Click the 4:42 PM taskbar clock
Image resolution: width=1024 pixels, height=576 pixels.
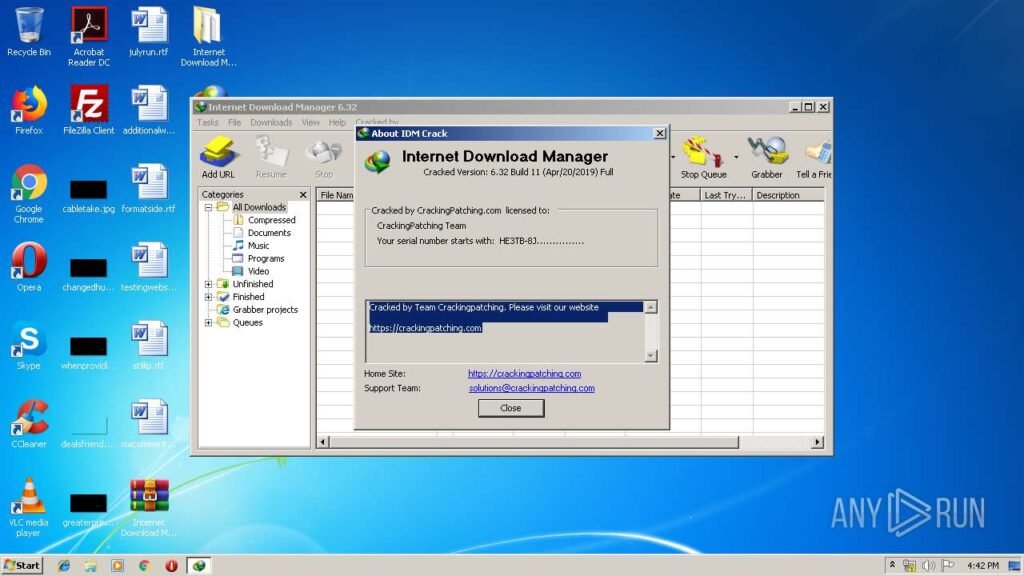tap(983, 566)
